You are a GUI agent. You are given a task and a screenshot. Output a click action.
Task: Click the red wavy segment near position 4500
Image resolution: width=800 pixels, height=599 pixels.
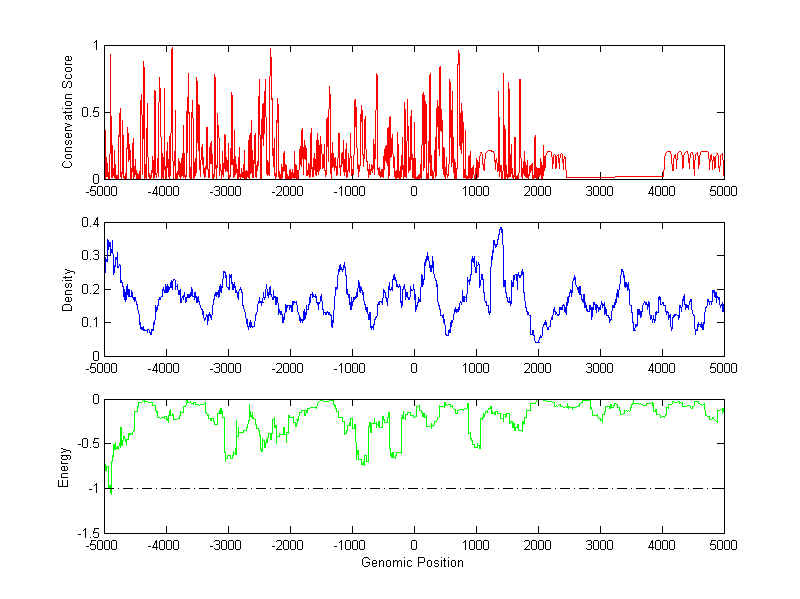[x=692, y=158]
